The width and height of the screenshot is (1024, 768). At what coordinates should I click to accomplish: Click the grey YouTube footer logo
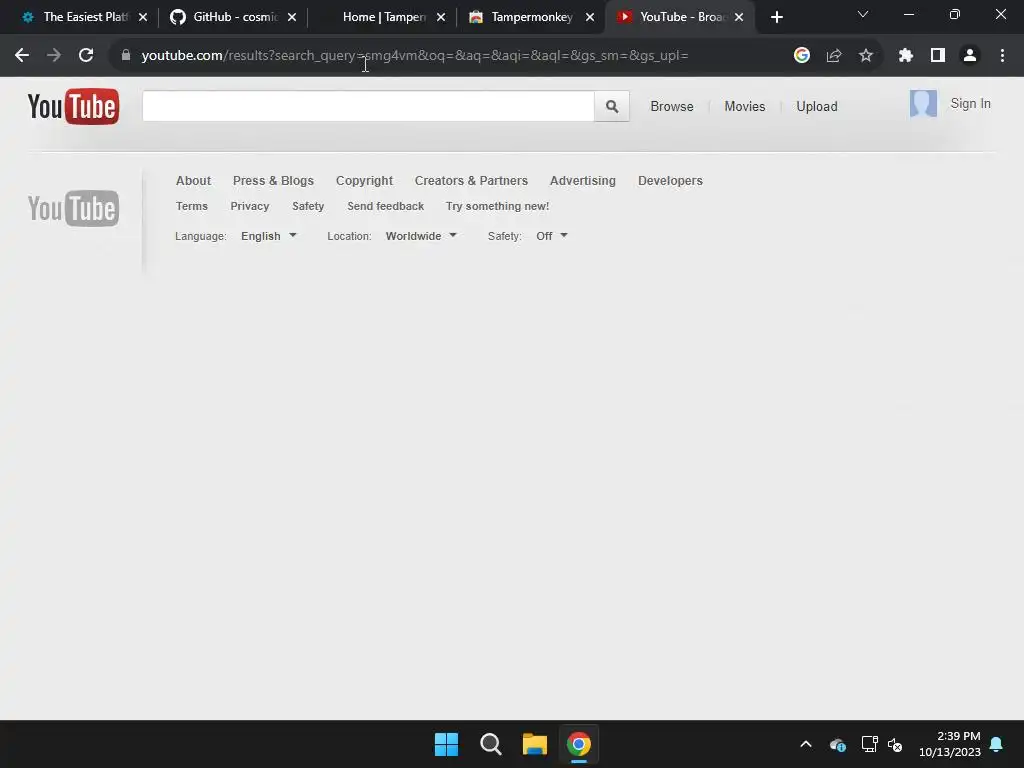pyautogui.click(x=73, y=208)
